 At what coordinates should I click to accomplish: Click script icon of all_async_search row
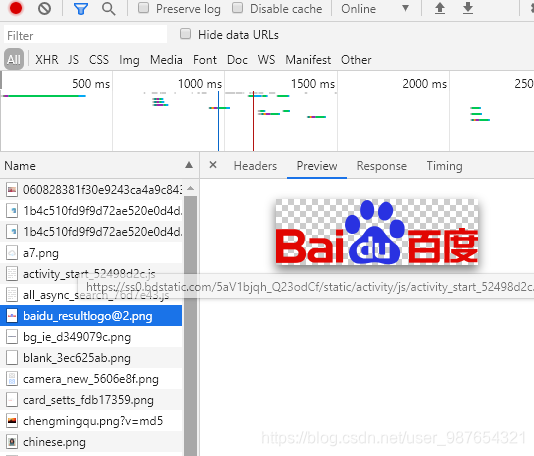[12, 295]
